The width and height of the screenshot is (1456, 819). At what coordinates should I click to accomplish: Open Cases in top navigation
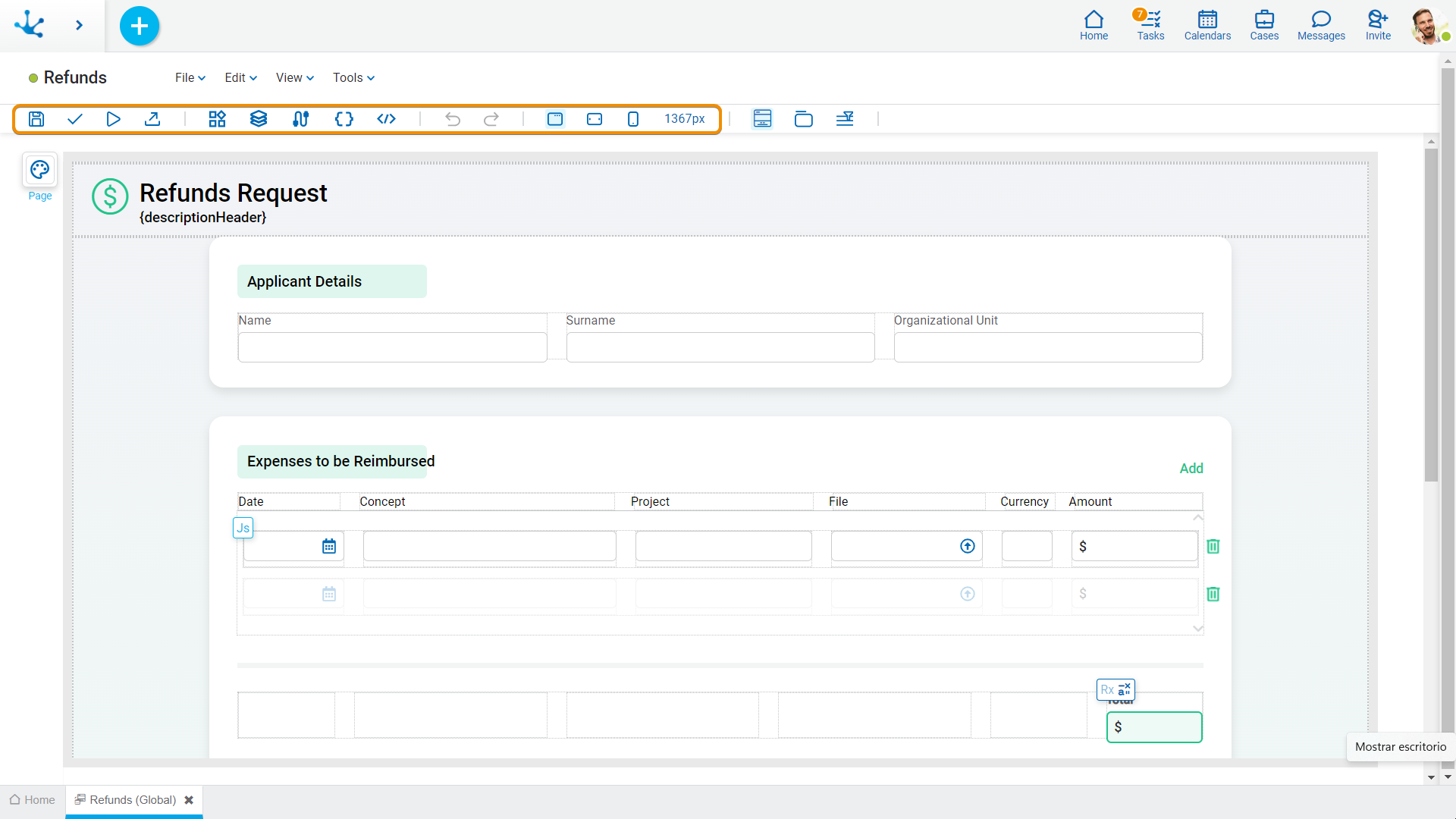click(1264, 25)
